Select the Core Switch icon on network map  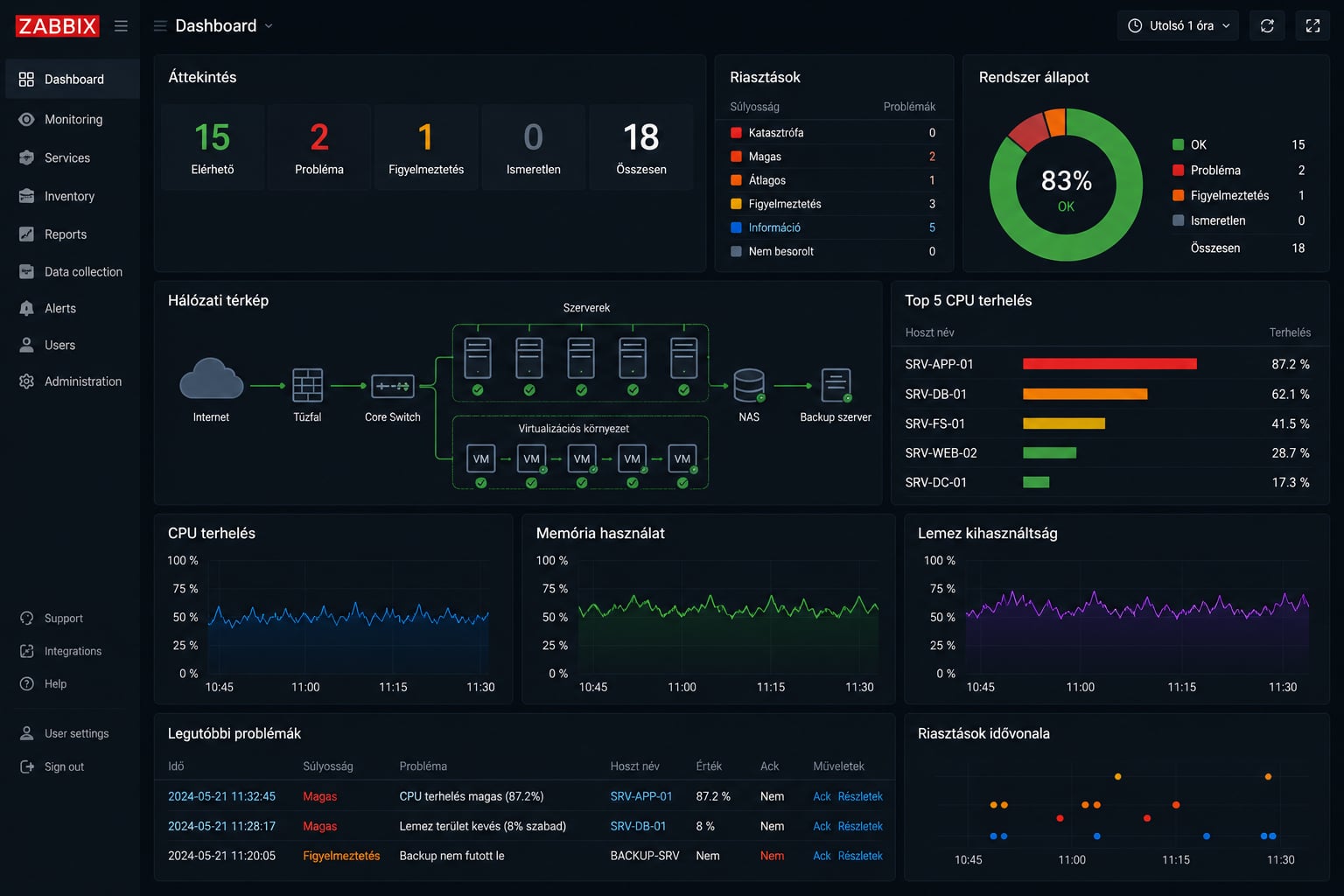coord(393,386)
